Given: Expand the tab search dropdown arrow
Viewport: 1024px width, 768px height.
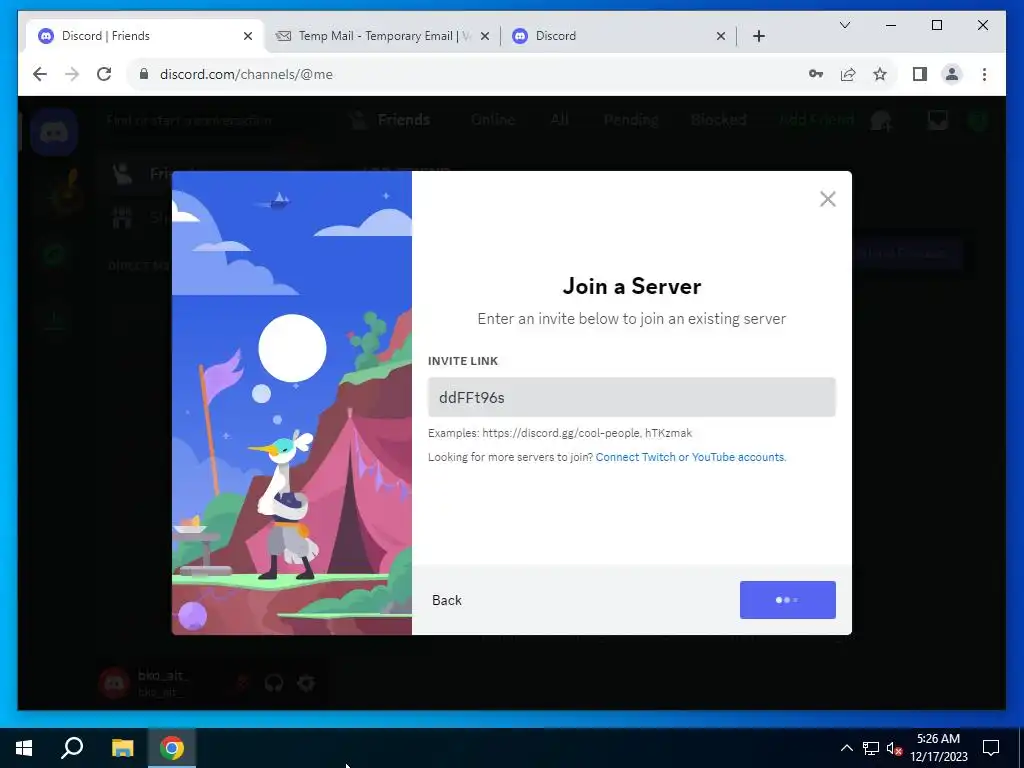Looking at the screenshot, I should tap(844, 25).
